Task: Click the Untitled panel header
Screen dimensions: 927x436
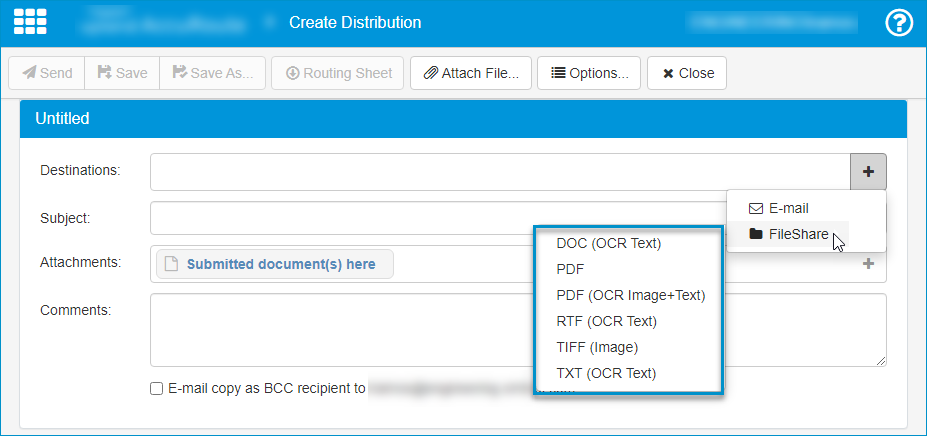Action: coord(463,119)
